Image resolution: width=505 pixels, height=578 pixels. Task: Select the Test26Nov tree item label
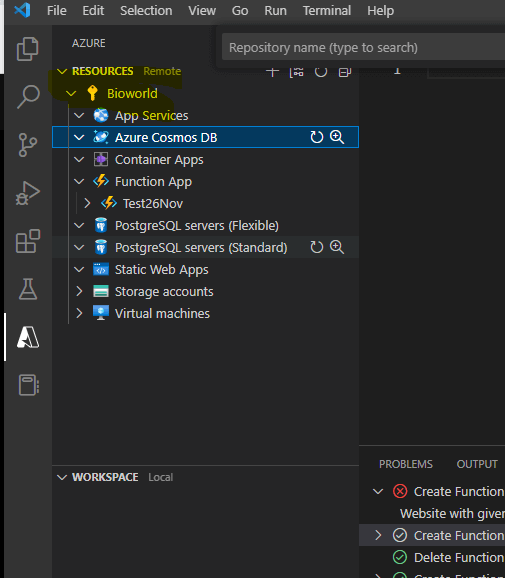(153, 203)
